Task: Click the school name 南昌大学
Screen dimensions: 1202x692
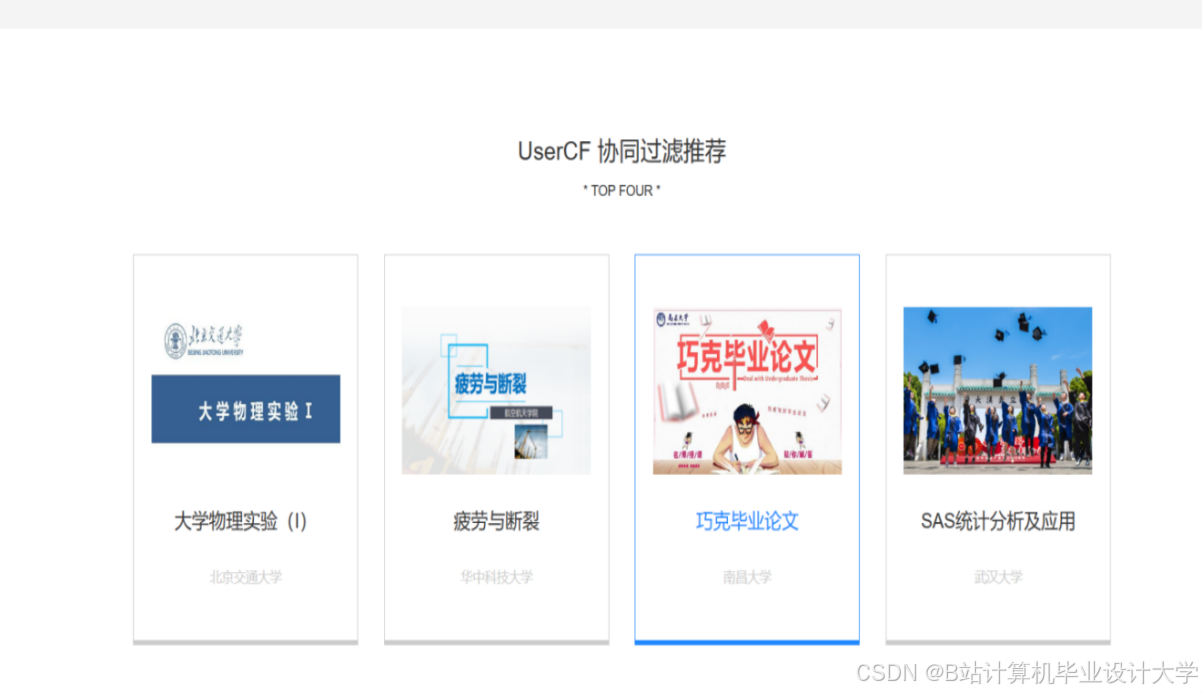Action: tap(747, 577)
